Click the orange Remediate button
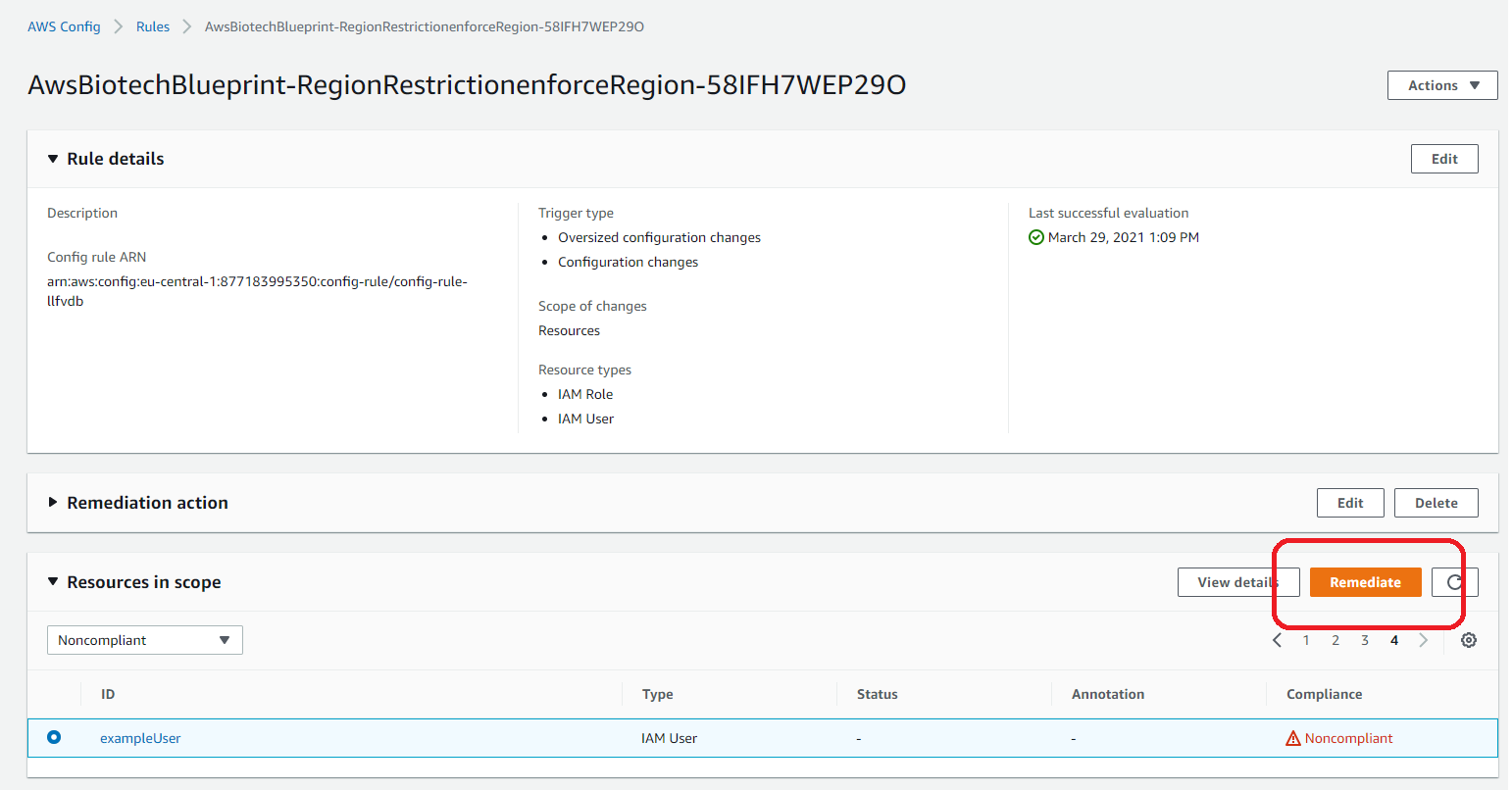The width and height of the screenshot is (1512, 790). 1366,582
